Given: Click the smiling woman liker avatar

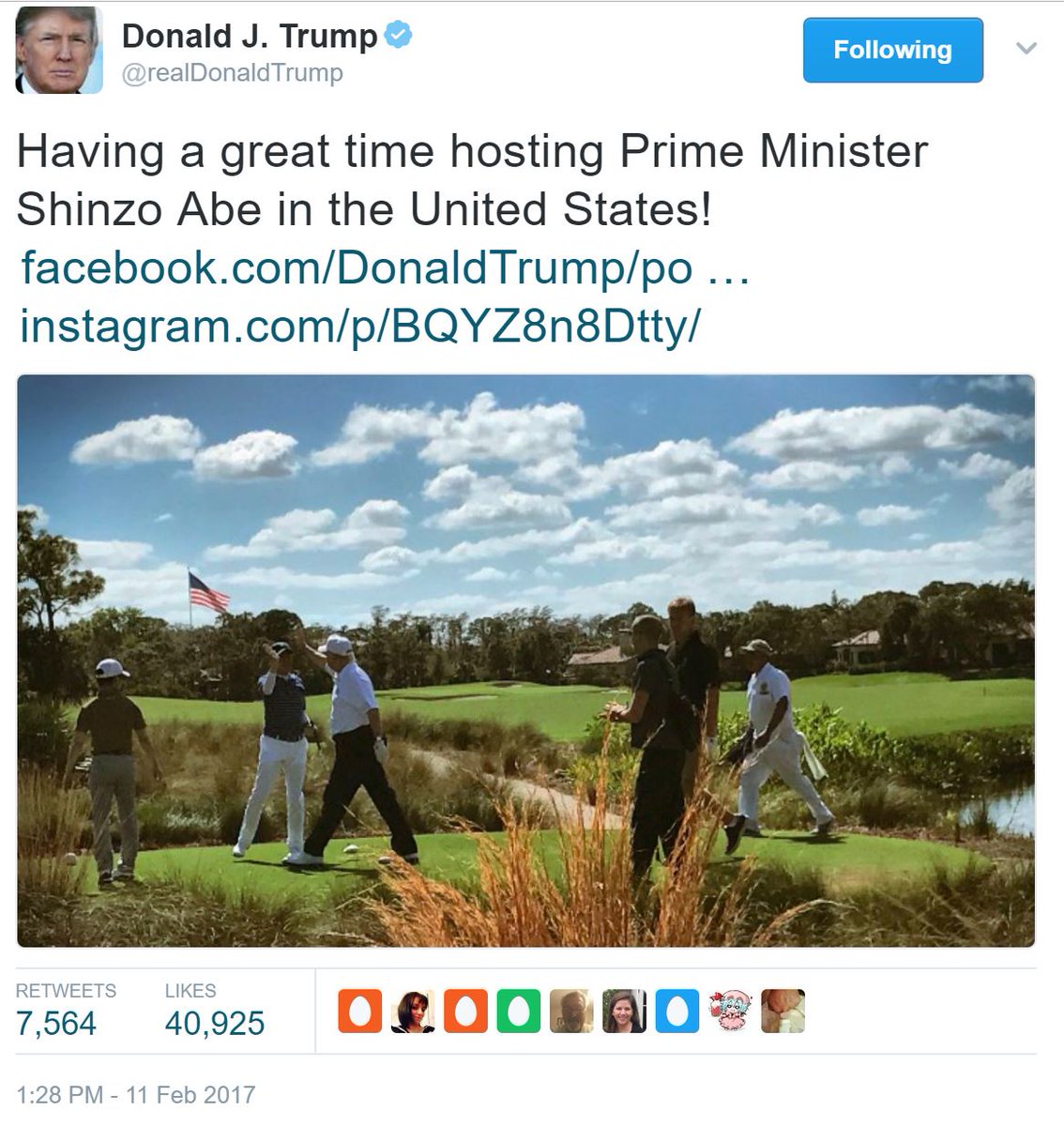Looking at the screenshot, I should (625, 1011).
